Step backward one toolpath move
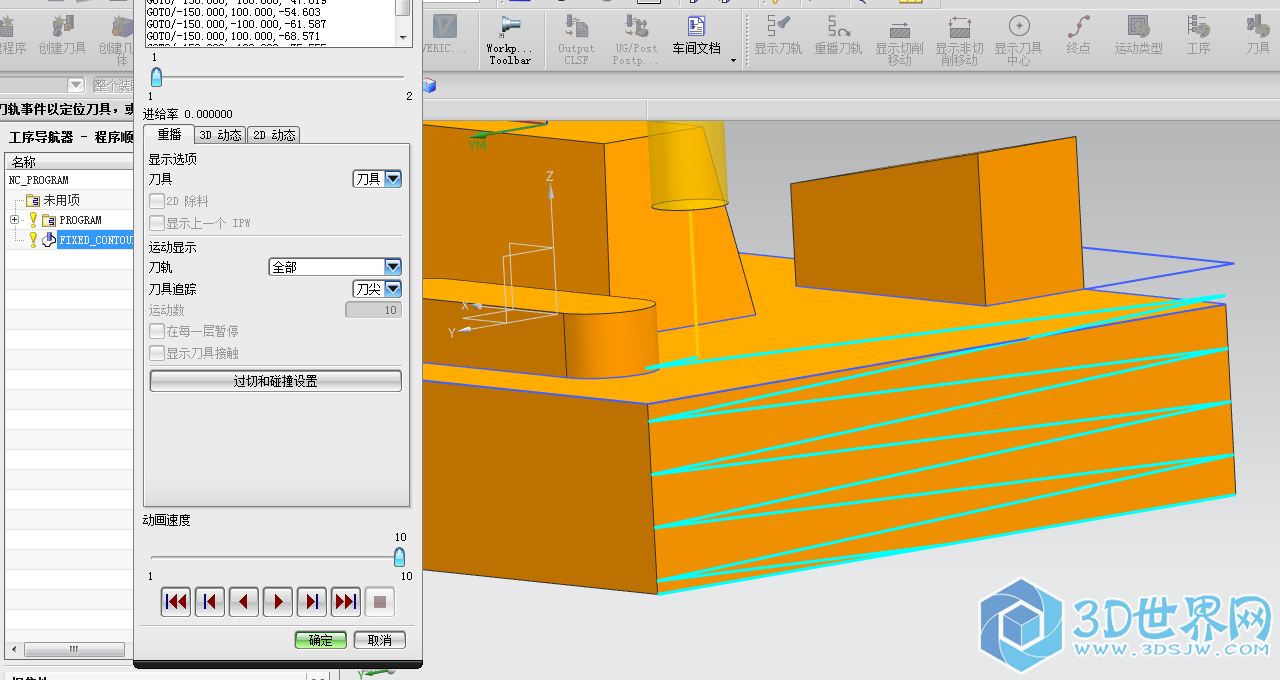Image resolution: width=1280 pixels, height=680 pixels. pos(210,602)
